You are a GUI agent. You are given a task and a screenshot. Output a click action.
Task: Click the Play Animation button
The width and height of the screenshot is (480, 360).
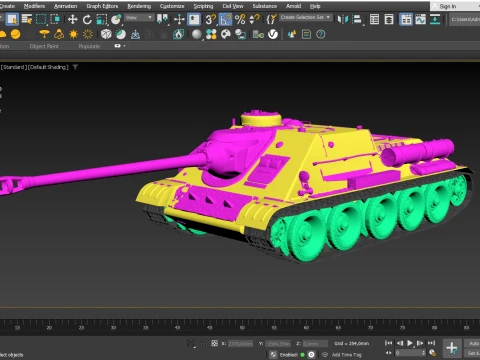(410, 343)
